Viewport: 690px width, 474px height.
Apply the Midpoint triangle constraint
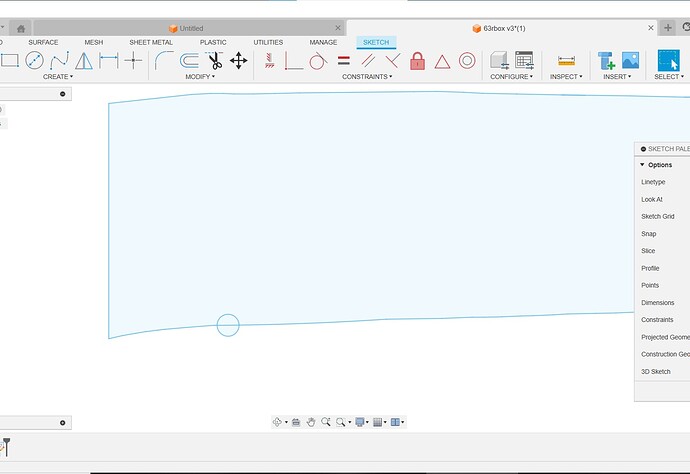pyautogui.click(x=442, y=62)
